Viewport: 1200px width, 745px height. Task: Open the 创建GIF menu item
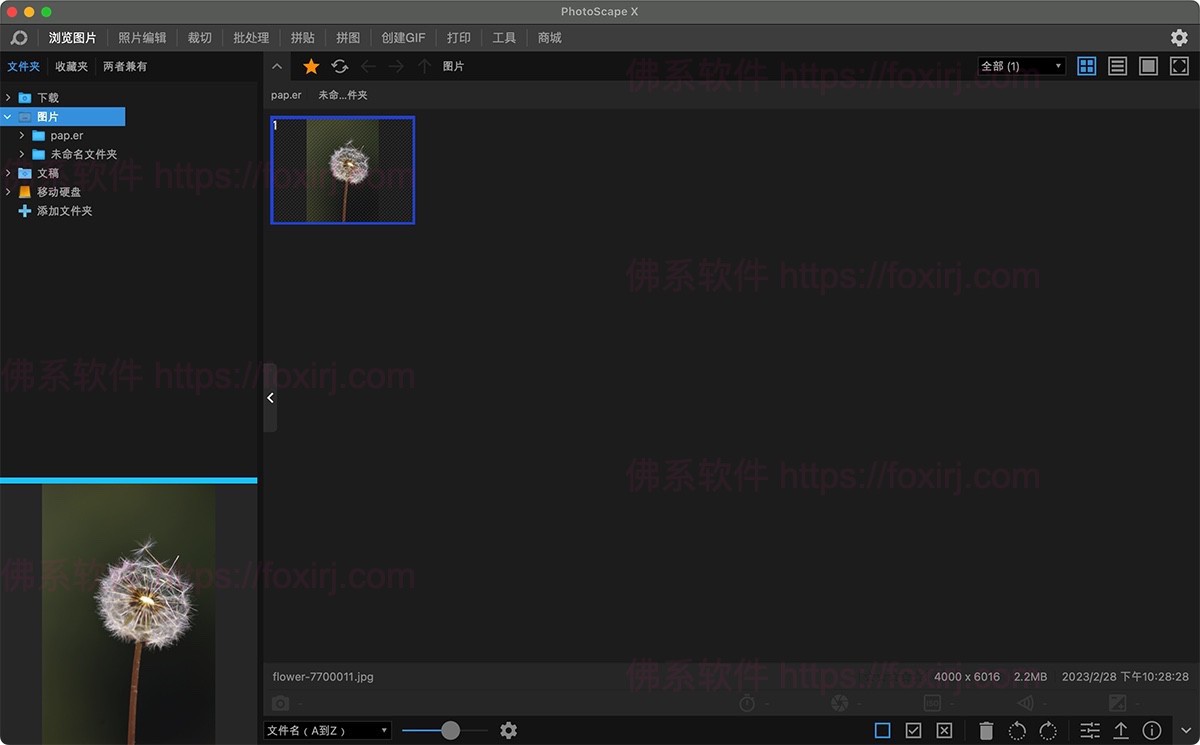coord(402,37)
